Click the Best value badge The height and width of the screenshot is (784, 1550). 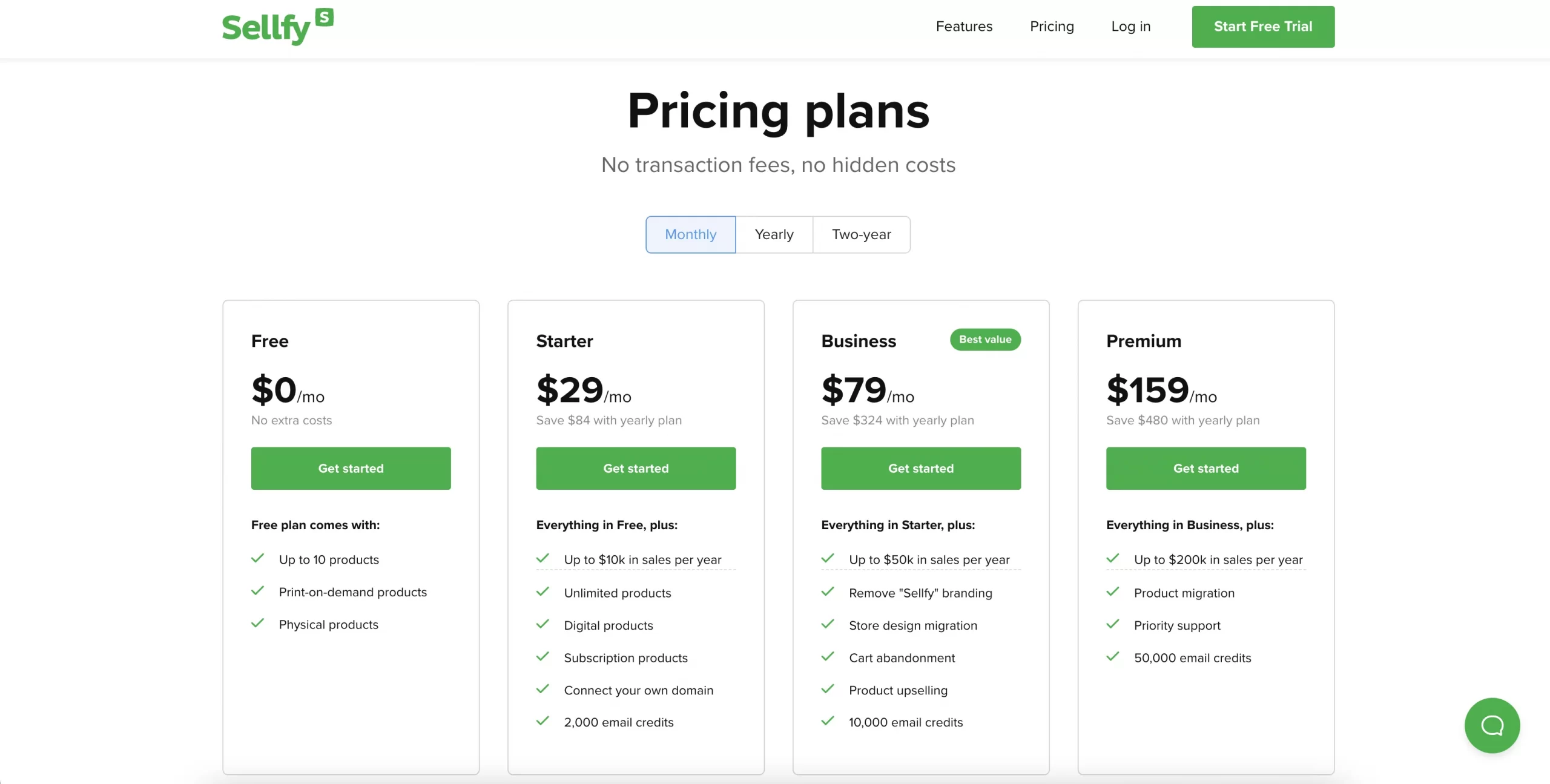click(x=985, y=340)
